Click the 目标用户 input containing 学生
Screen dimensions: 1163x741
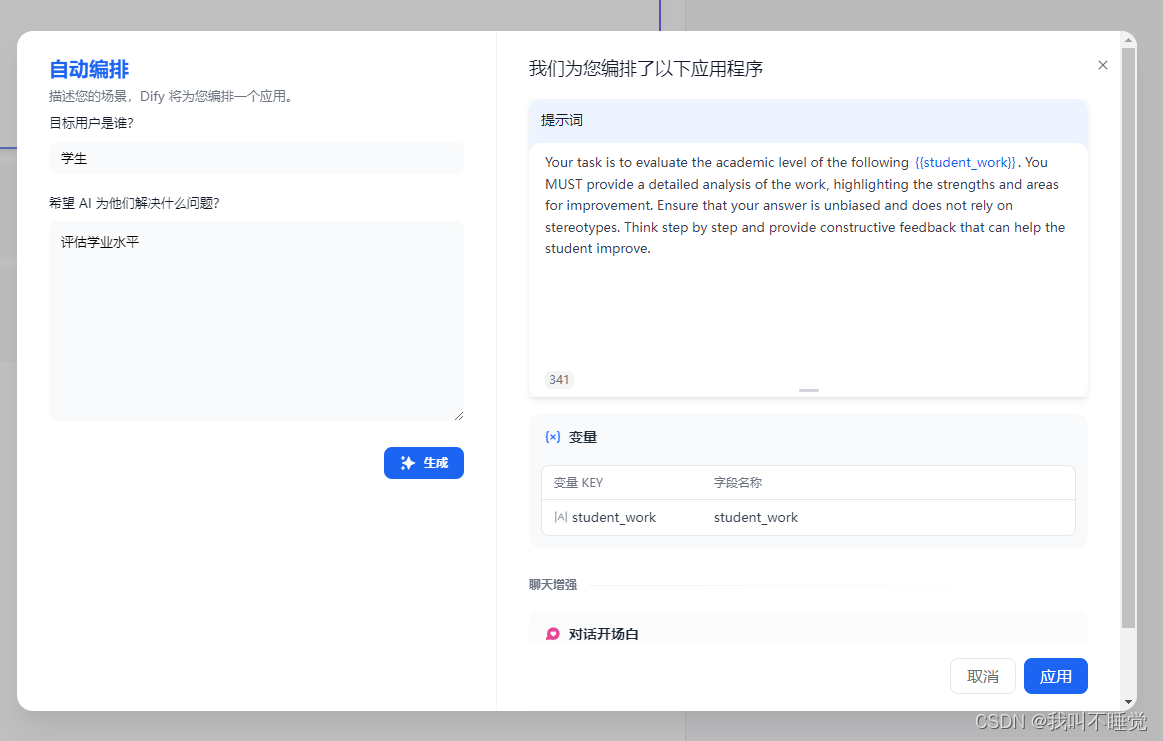click(256, 158)
